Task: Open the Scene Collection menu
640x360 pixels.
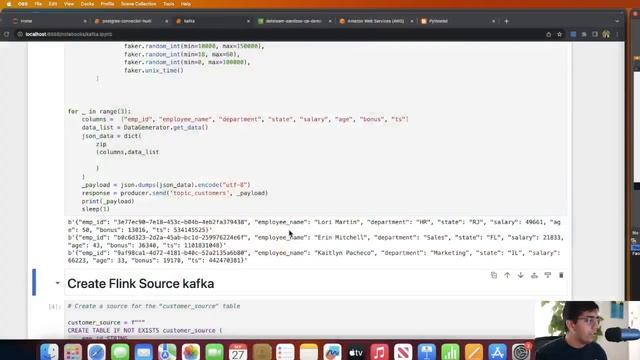Action: pos(138,4)
